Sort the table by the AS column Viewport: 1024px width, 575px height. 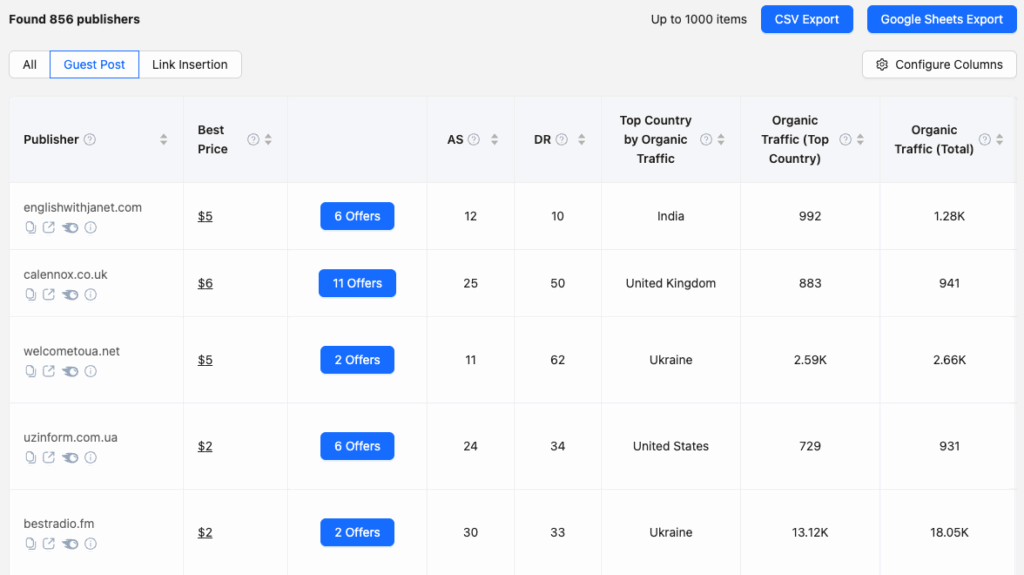(494, 140)
